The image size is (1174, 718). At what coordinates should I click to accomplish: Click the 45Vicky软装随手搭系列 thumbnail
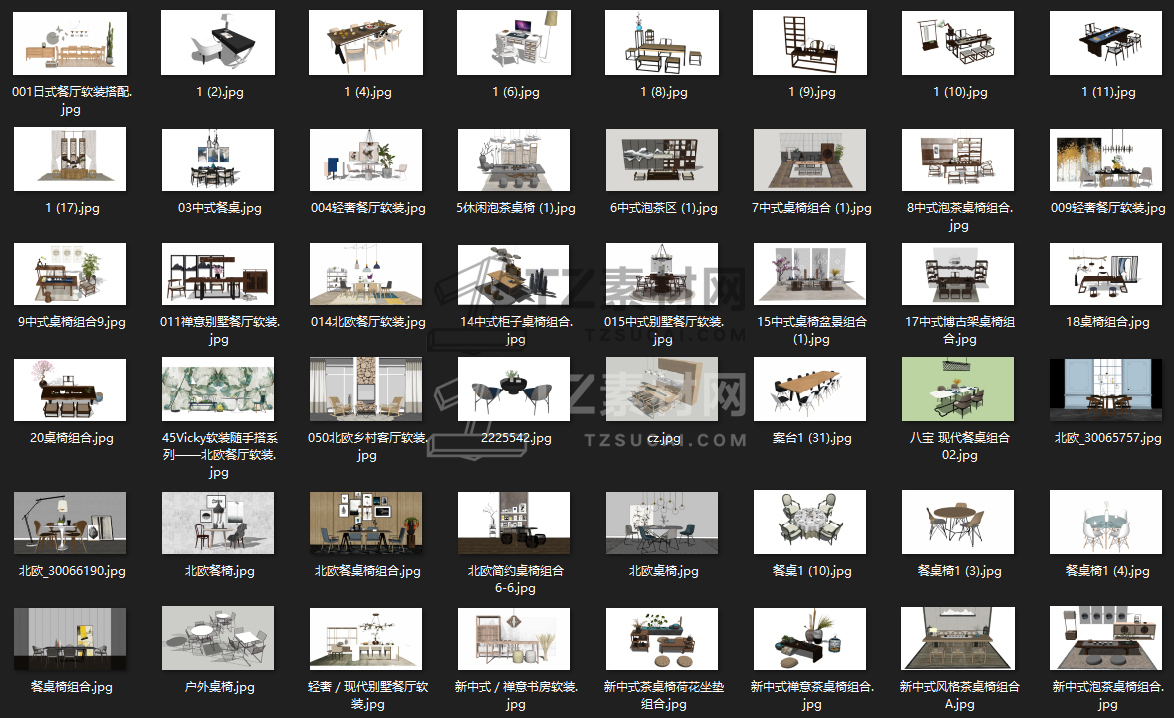218,389
